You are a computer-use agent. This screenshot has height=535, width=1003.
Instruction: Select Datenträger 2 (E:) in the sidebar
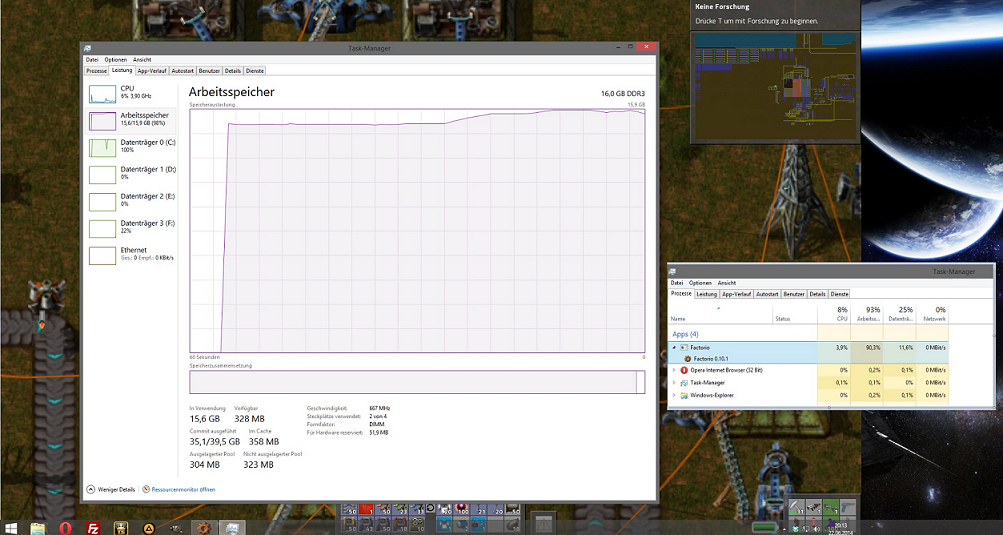(x=132, y=200)
